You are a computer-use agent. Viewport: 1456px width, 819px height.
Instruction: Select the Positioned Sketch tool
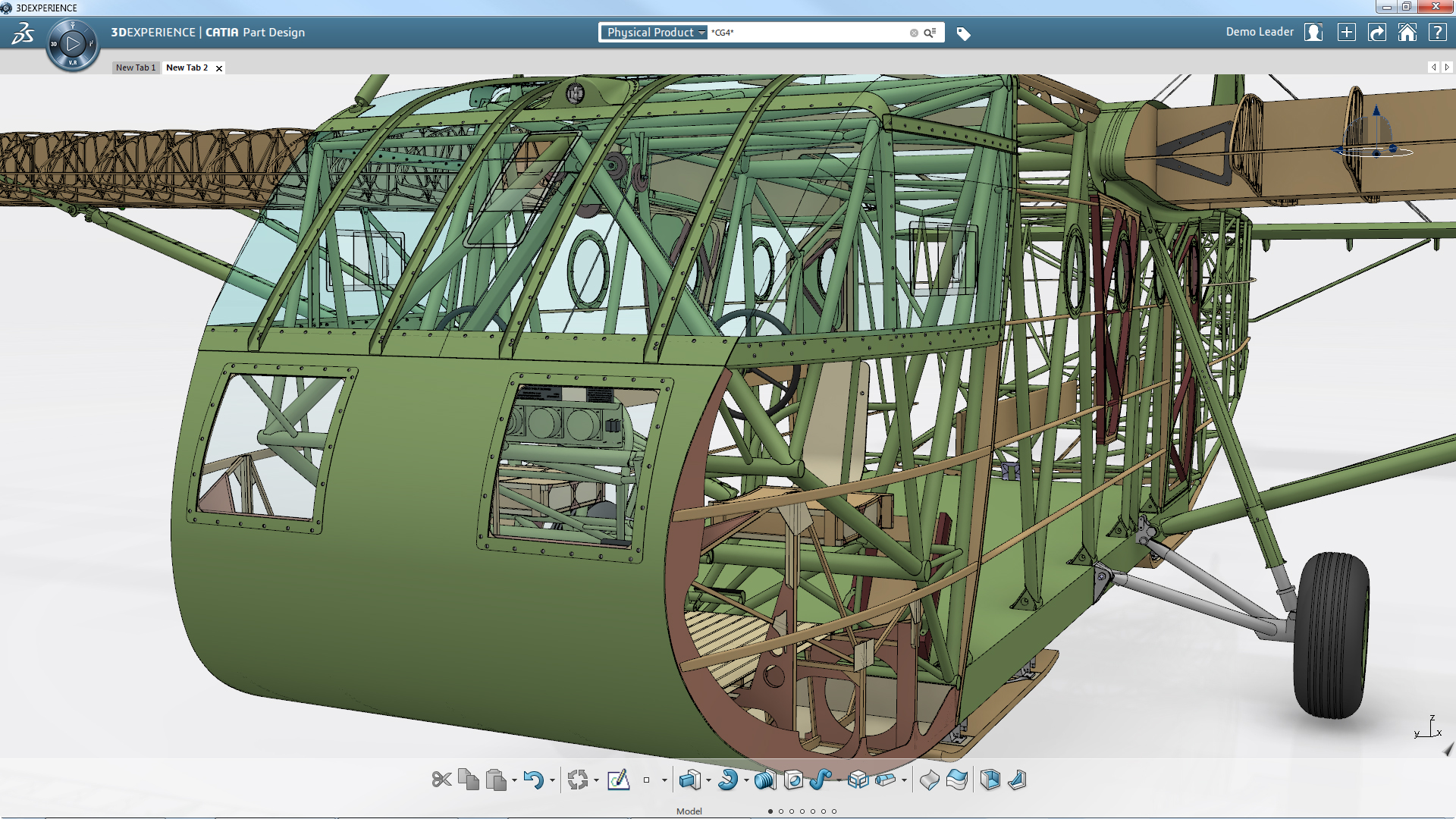coord(618,780)
